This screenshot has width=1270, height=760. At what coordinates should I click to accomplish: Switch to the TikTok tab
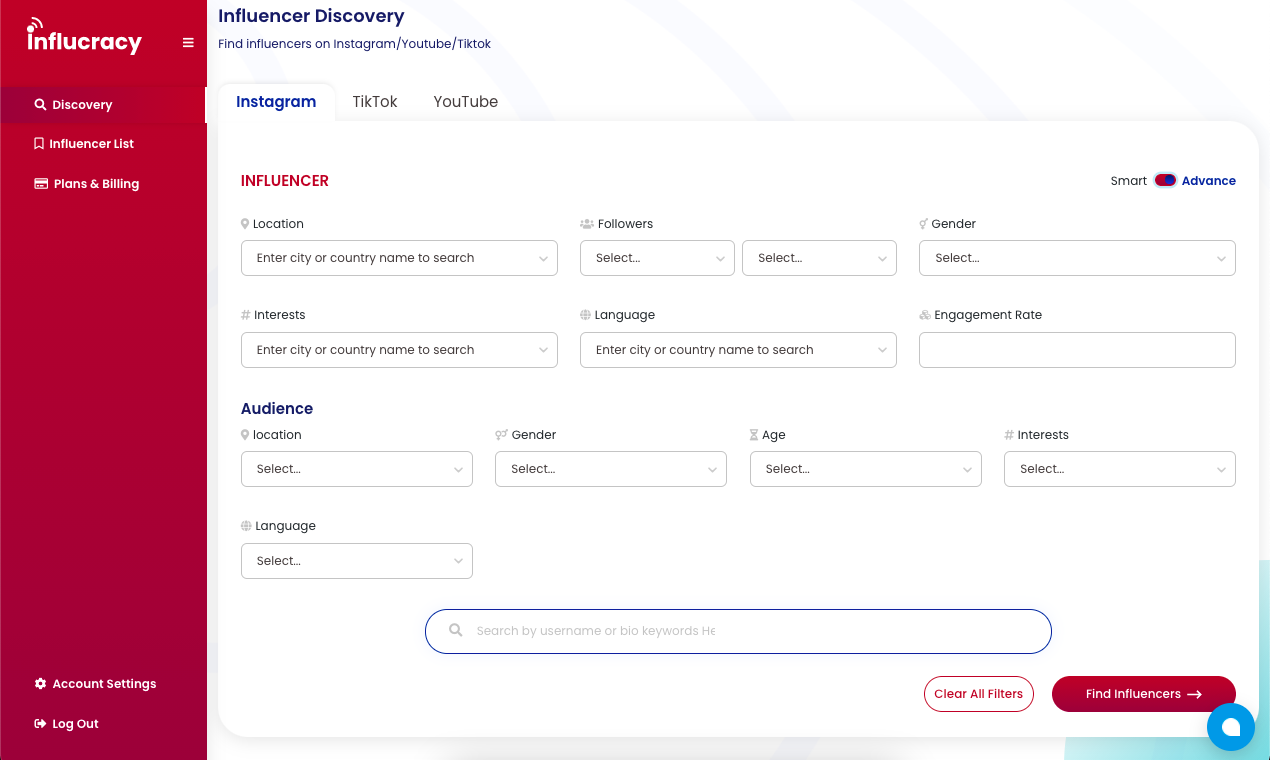374,101
